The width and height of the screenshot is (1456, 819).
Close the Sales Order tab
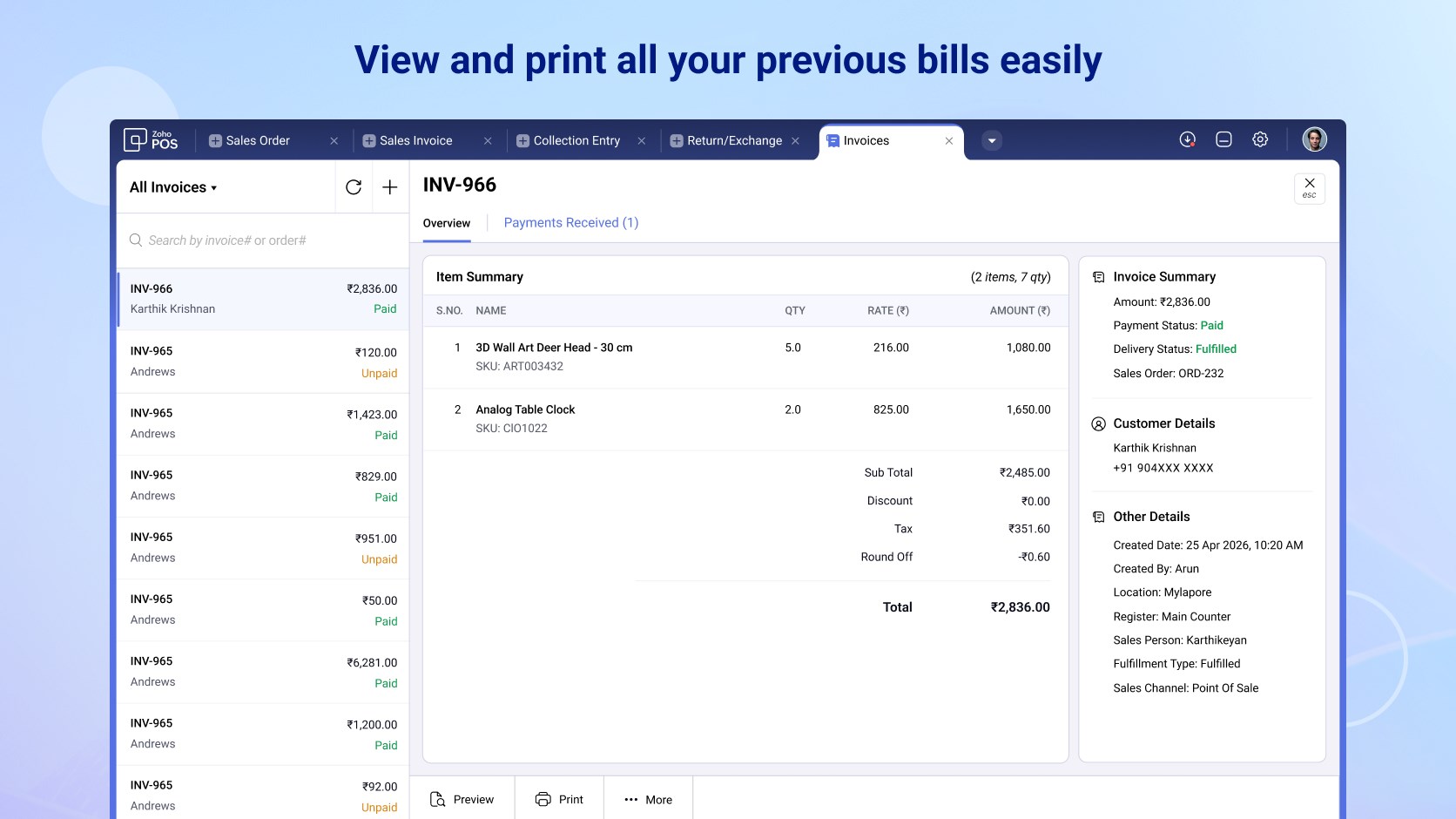tap(334, 141)
